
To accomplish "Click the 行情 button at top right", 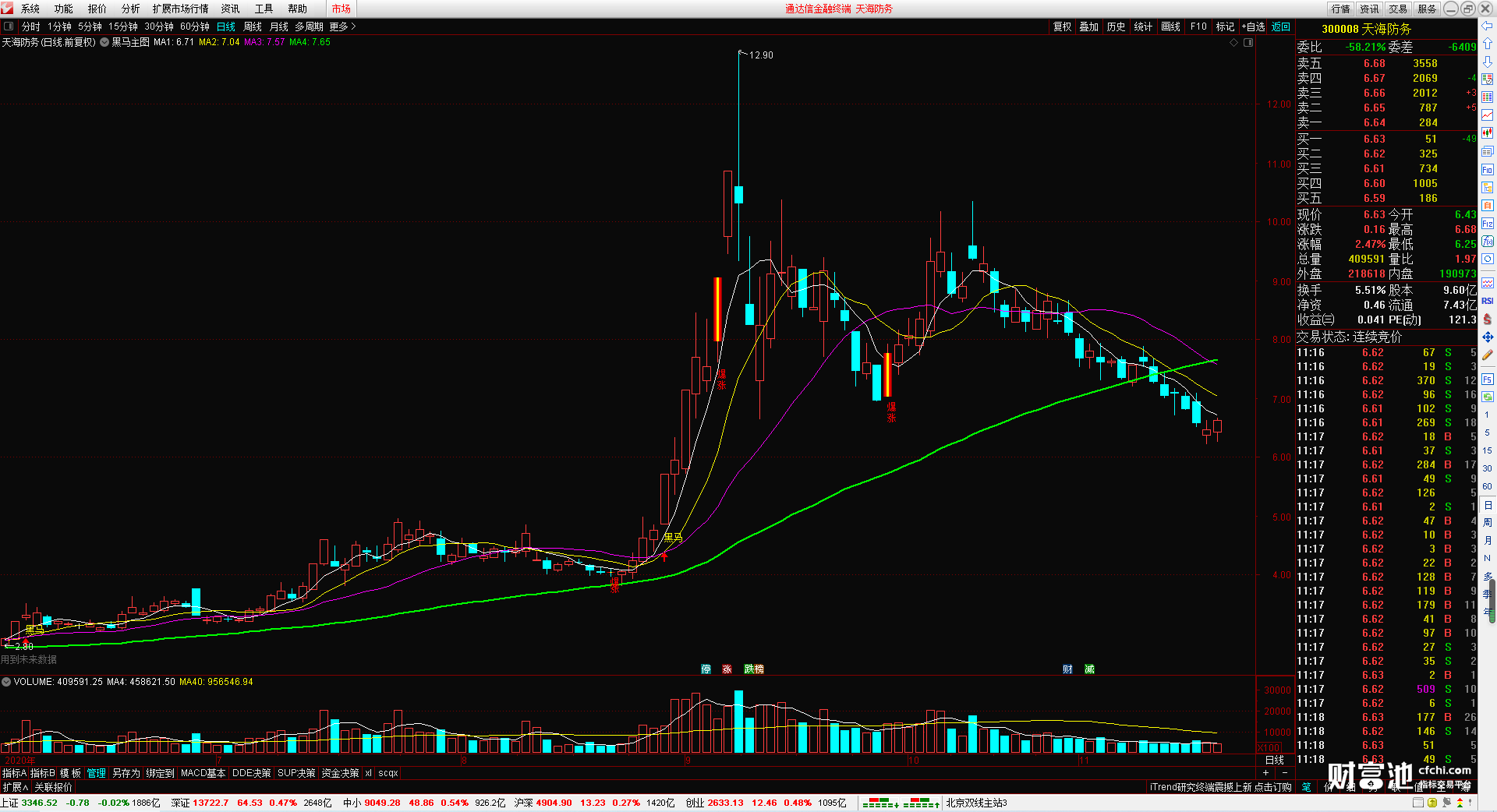I will click(x=1341, y=9).
